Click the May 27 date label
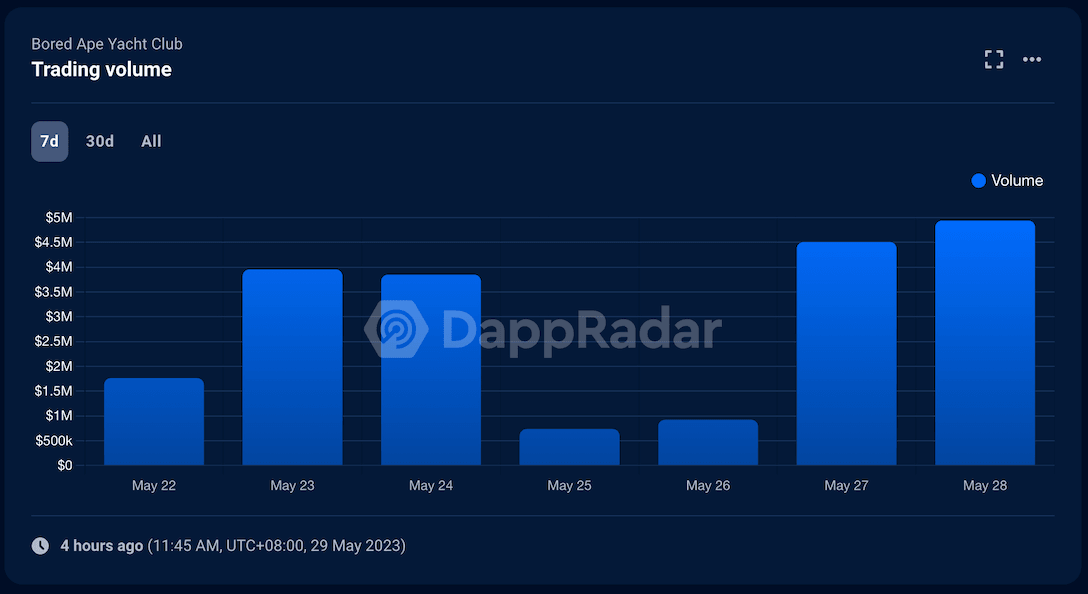Image resolution: width=1088 pixels, height=594 pixels. point(847,486)
